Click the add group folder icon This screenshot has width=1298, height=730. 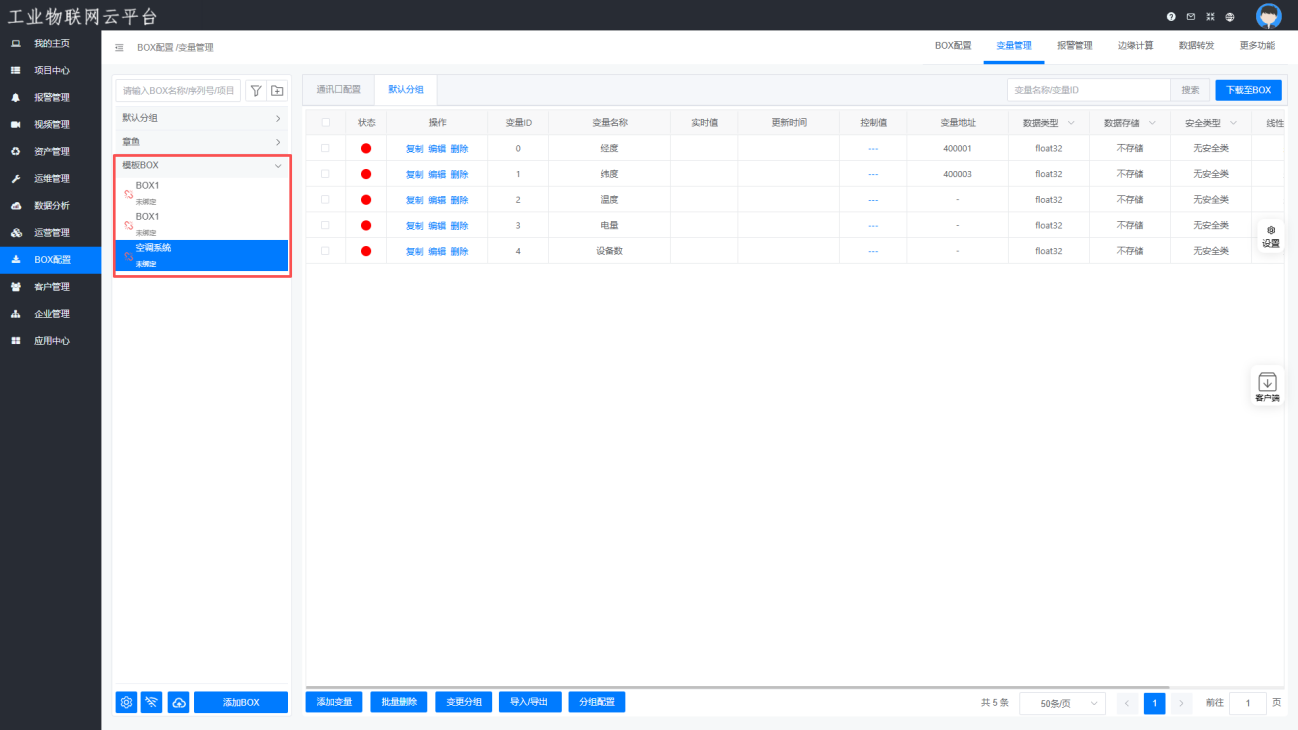click(277, 91)
